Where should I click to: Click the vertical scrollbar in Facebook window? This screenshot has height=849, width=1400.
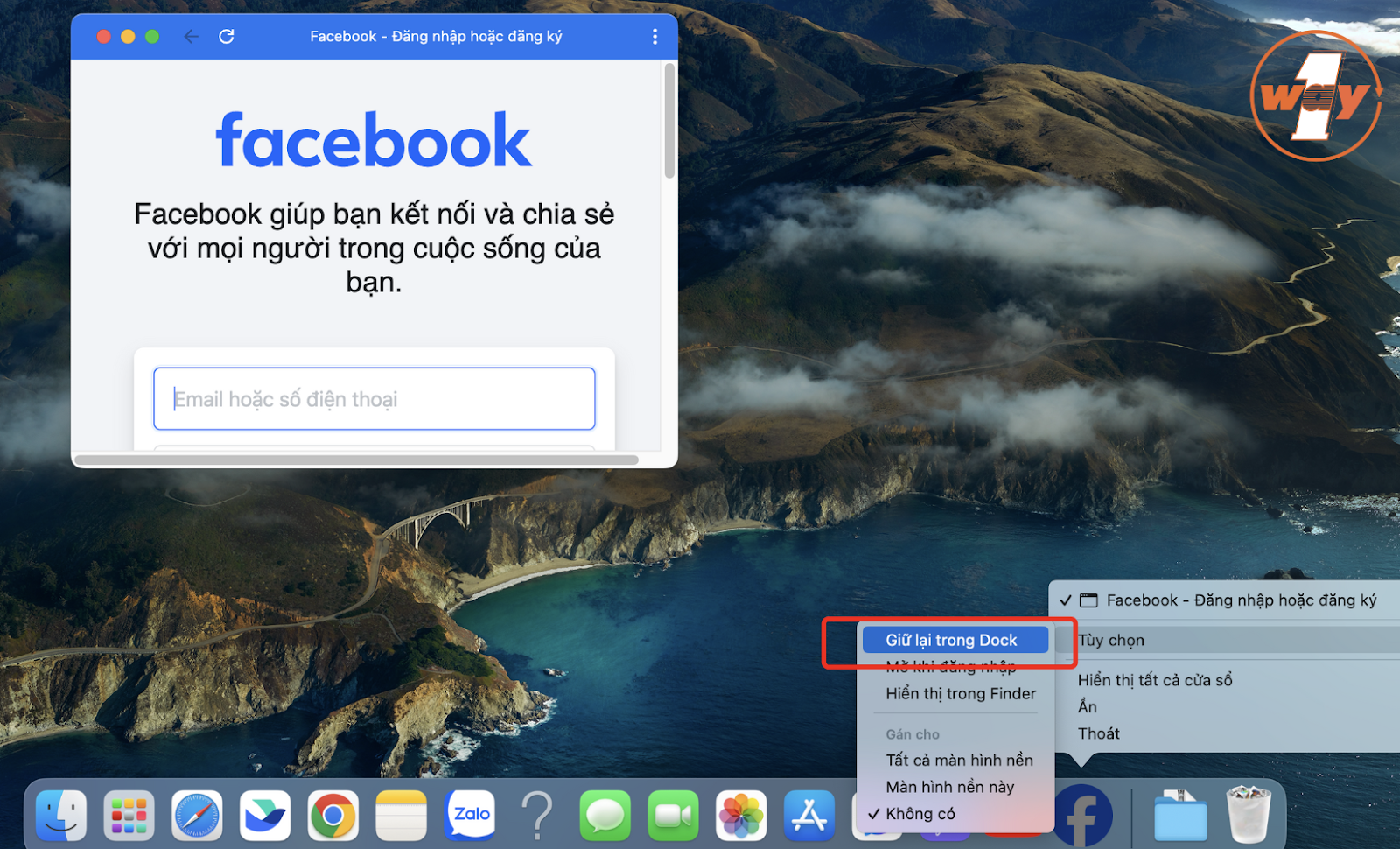click(x=669, y=121)
